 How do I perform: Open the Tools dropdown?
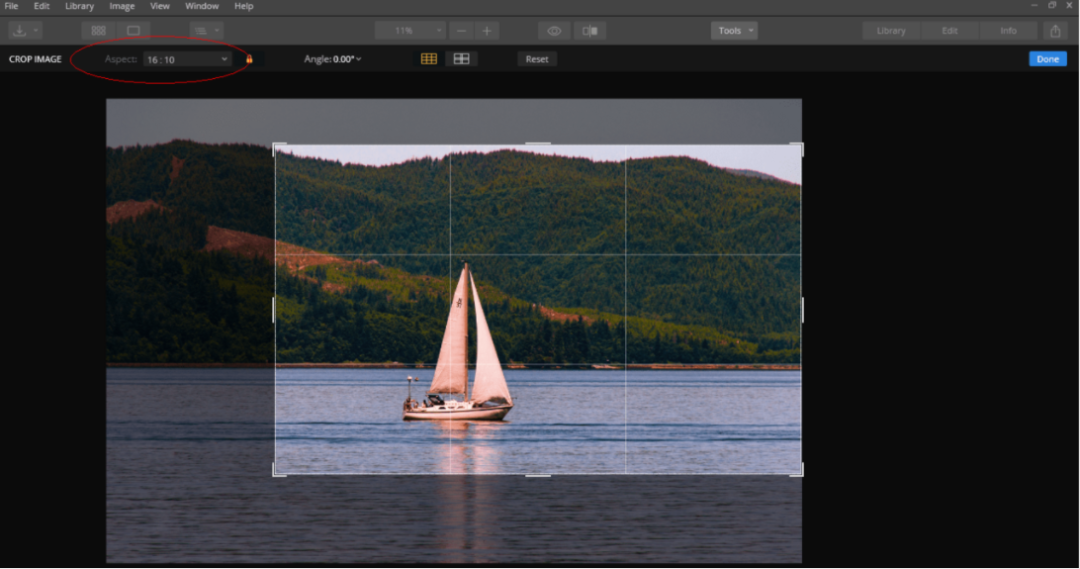pyautogui.click(x=734, y=31)
